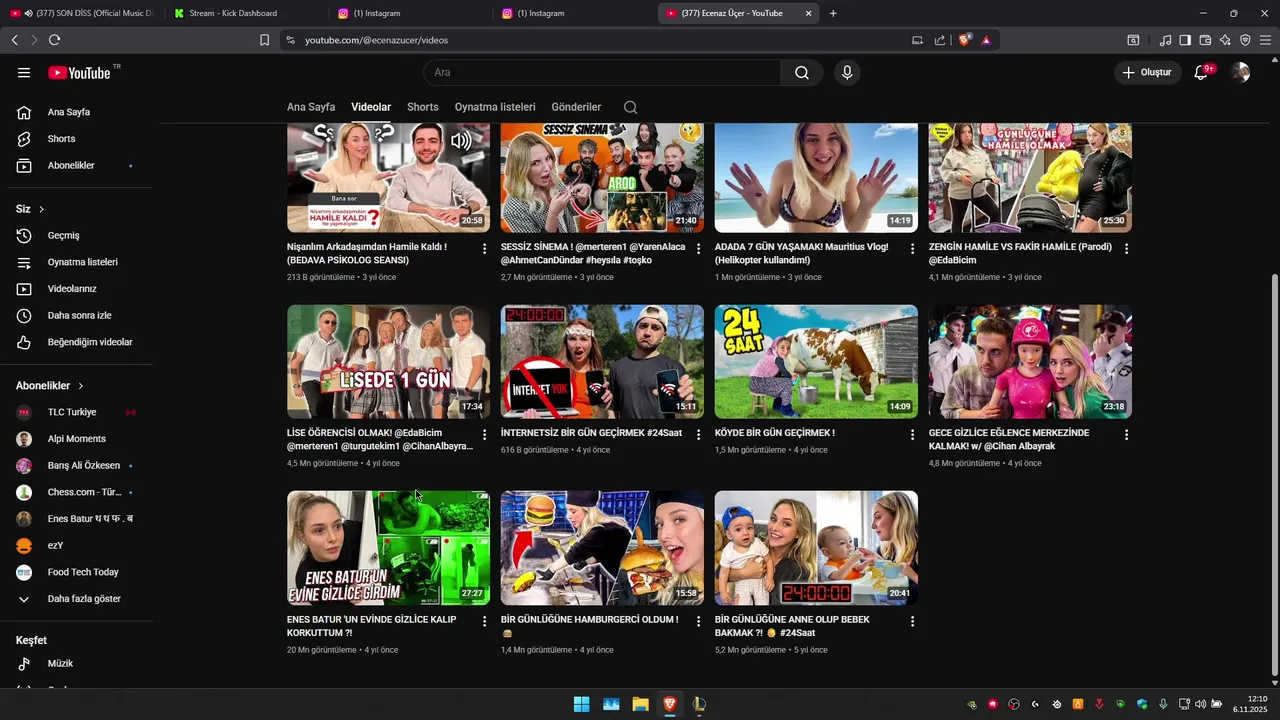Open the Brave Wallet icon

coord(1205,40)
